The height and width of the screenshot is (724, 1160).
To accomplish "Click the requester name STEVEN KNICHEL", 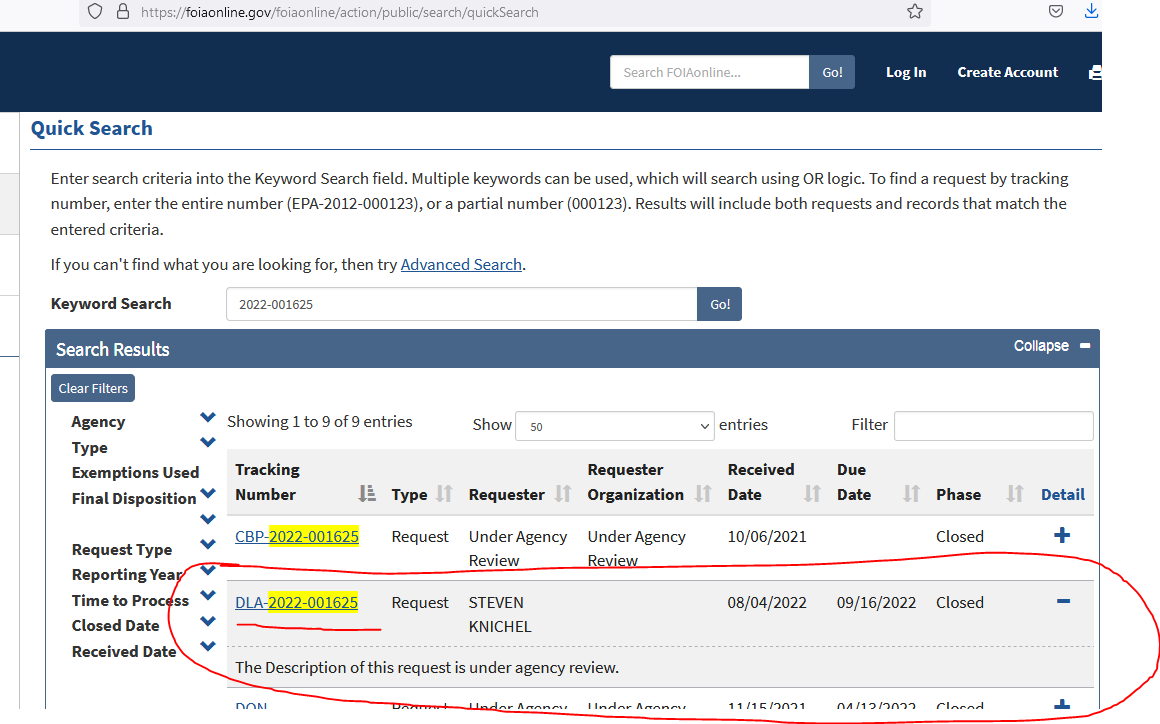I will point(500,615).
